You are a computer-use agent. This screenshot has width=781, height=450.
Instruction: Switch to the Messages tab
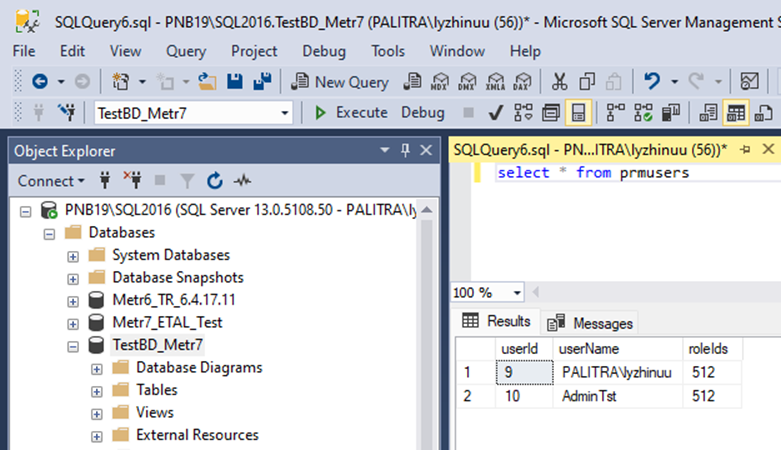click(590, 323)
